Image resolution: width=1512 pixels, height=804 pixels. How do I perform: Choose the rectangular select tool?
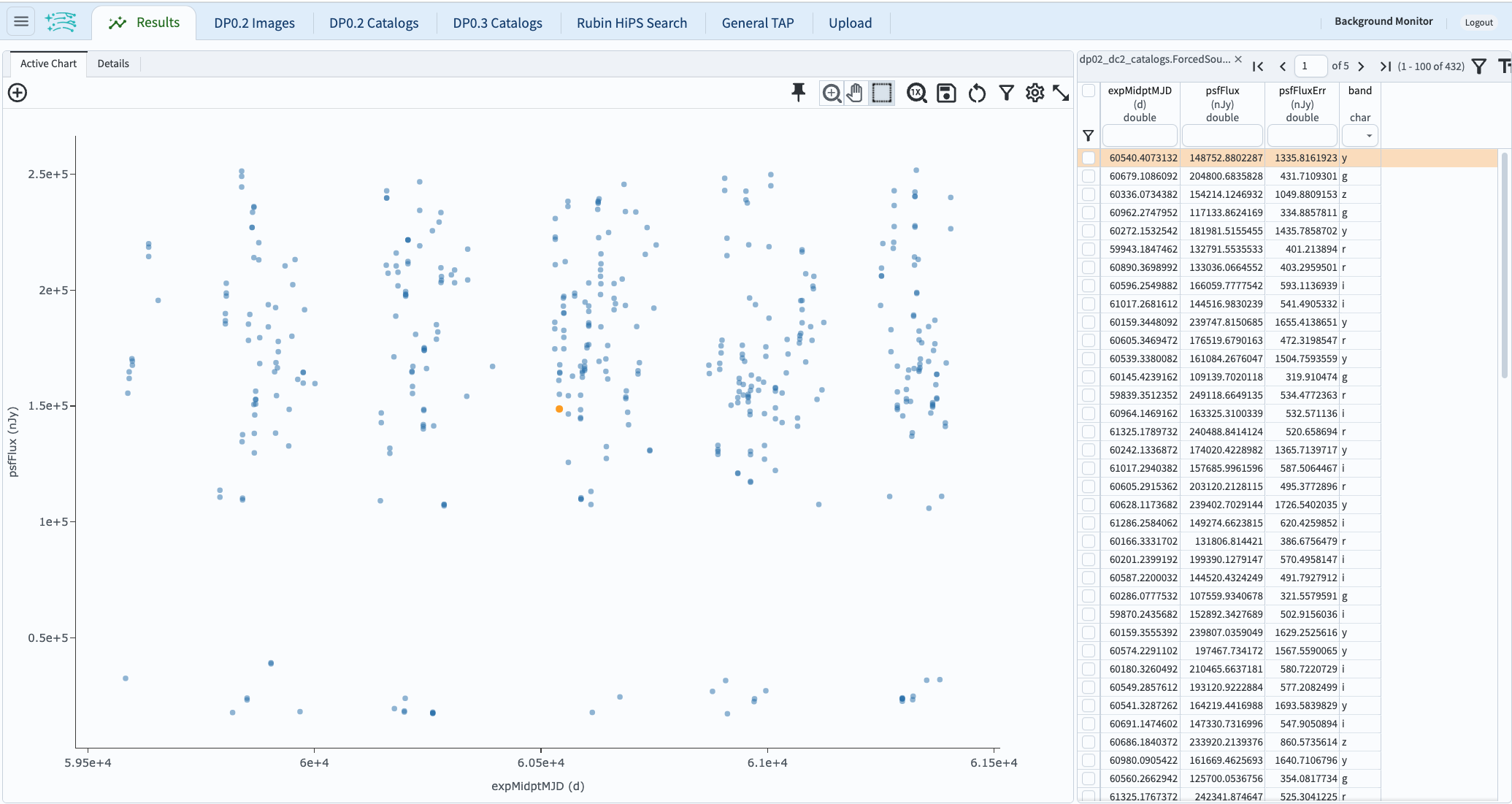click(x=882, y=93)
